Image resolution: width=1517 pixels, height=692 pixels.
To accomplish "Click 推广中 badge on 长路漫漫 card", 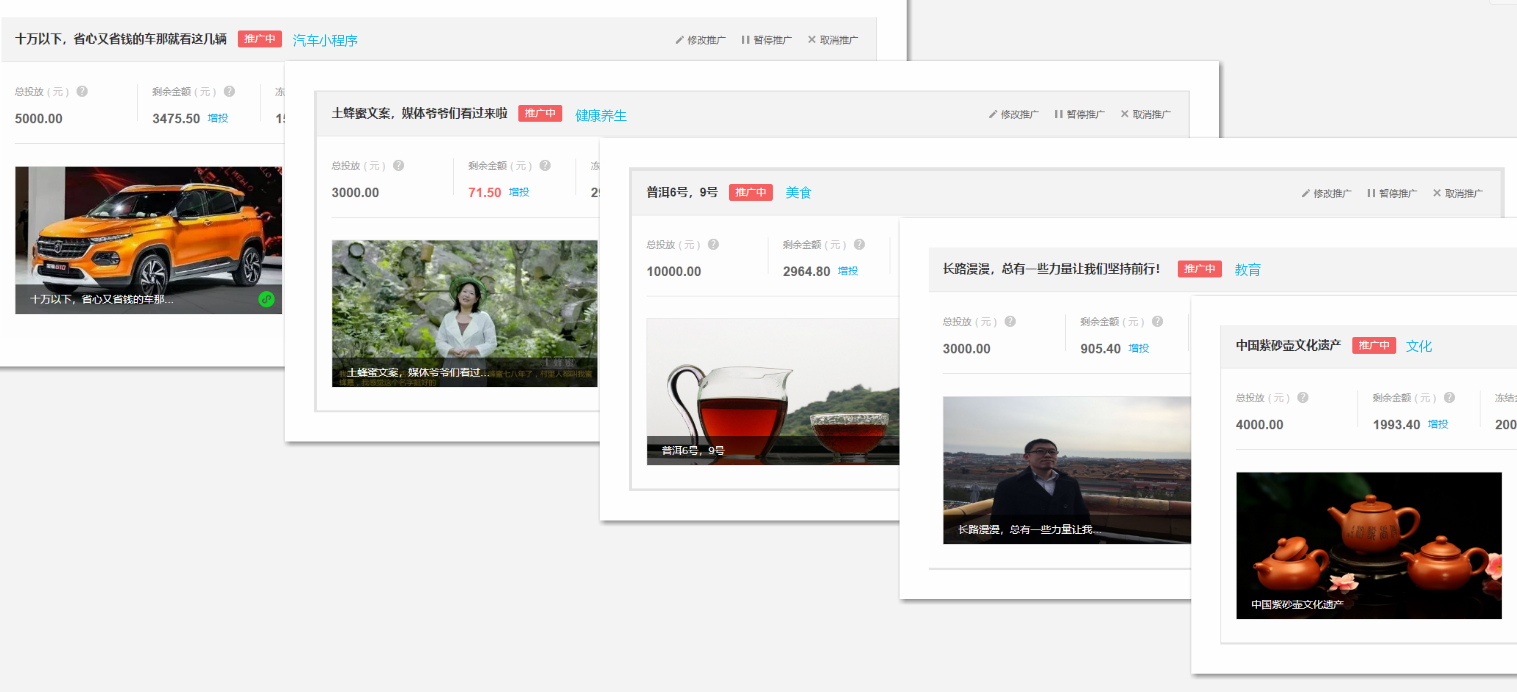I will point(1200,269).
